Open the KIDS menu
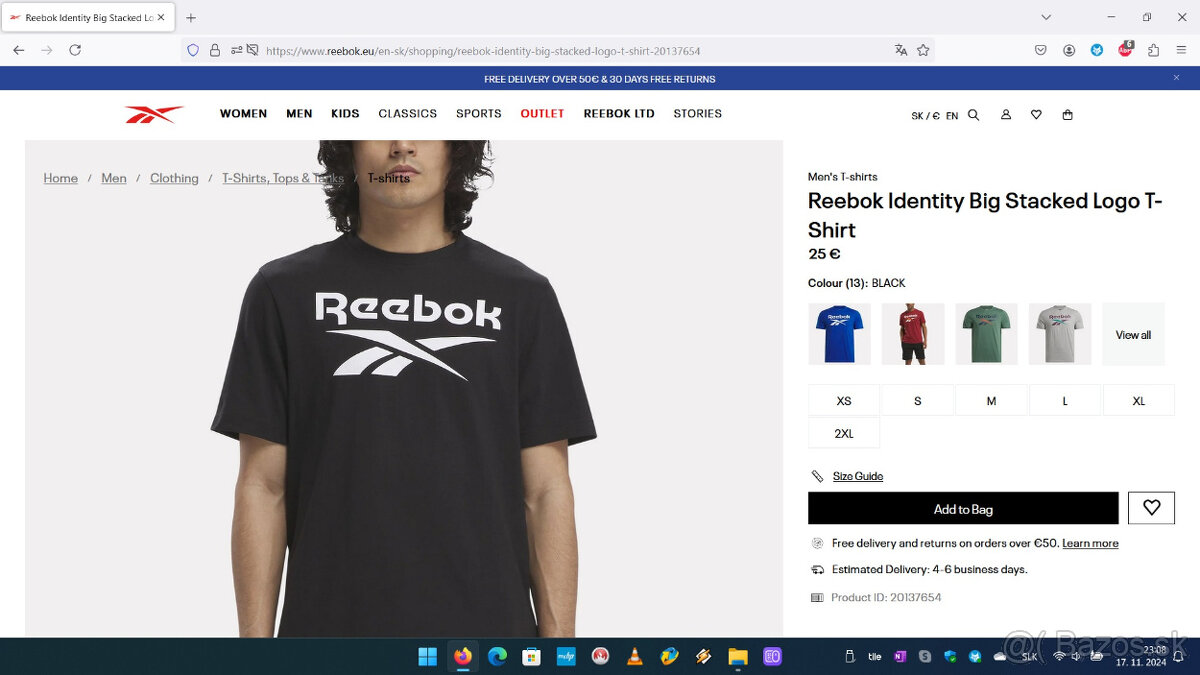The image size is (1200, 675). 345,114
